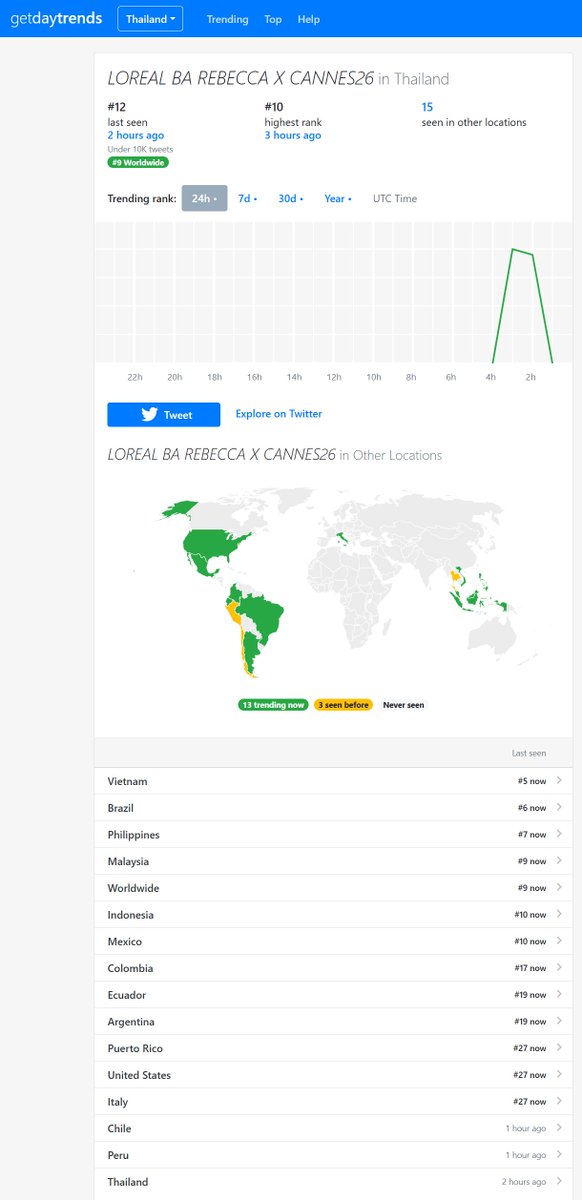Switch to the 30d trending rank
The width and height of the screenshot is (582, 1200).
pyautogui.click(x=290, y=198)
